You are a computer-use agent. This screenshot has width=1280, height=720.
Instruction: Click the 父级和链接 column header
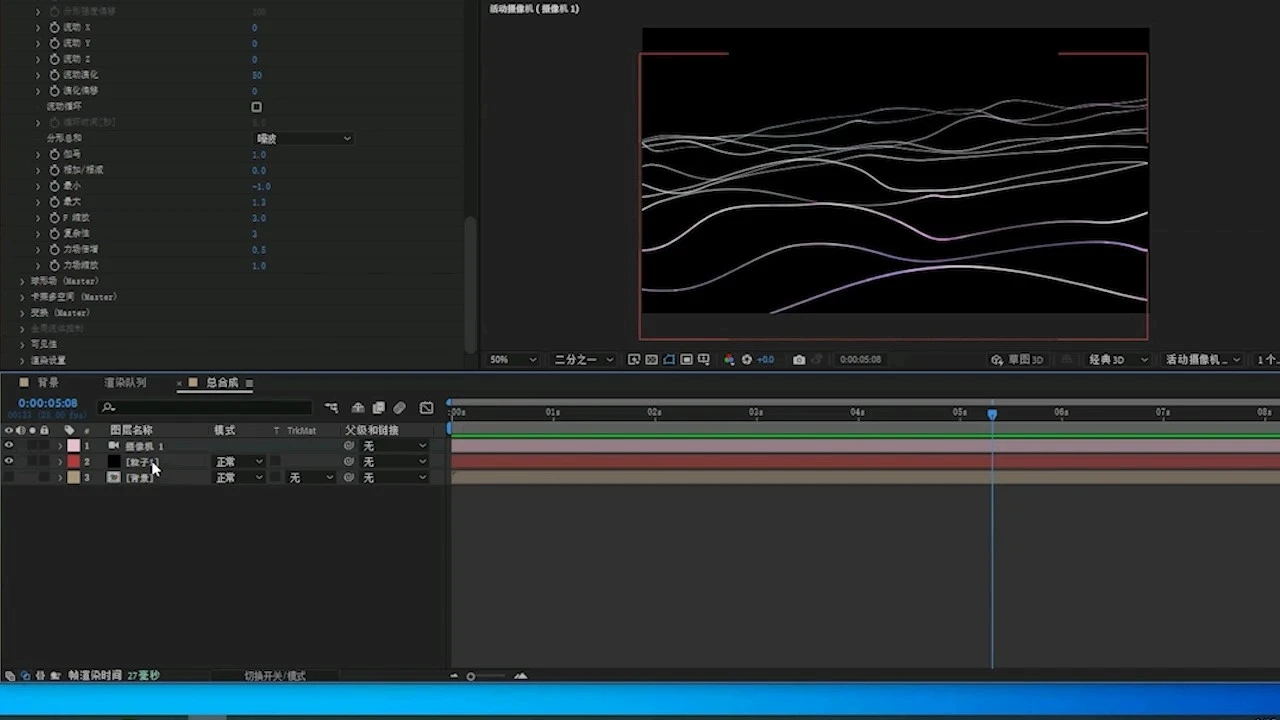[x=371, y=431]
